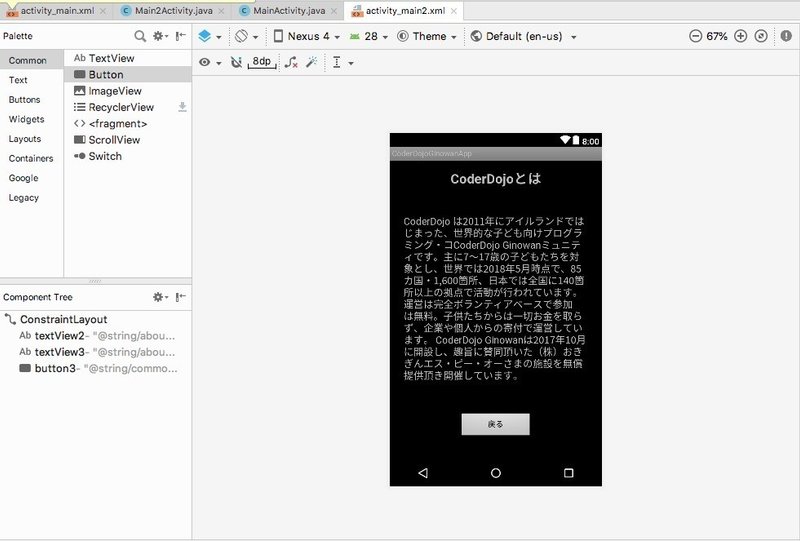Select CoderDojoとは title in preview

click(495, 179)
